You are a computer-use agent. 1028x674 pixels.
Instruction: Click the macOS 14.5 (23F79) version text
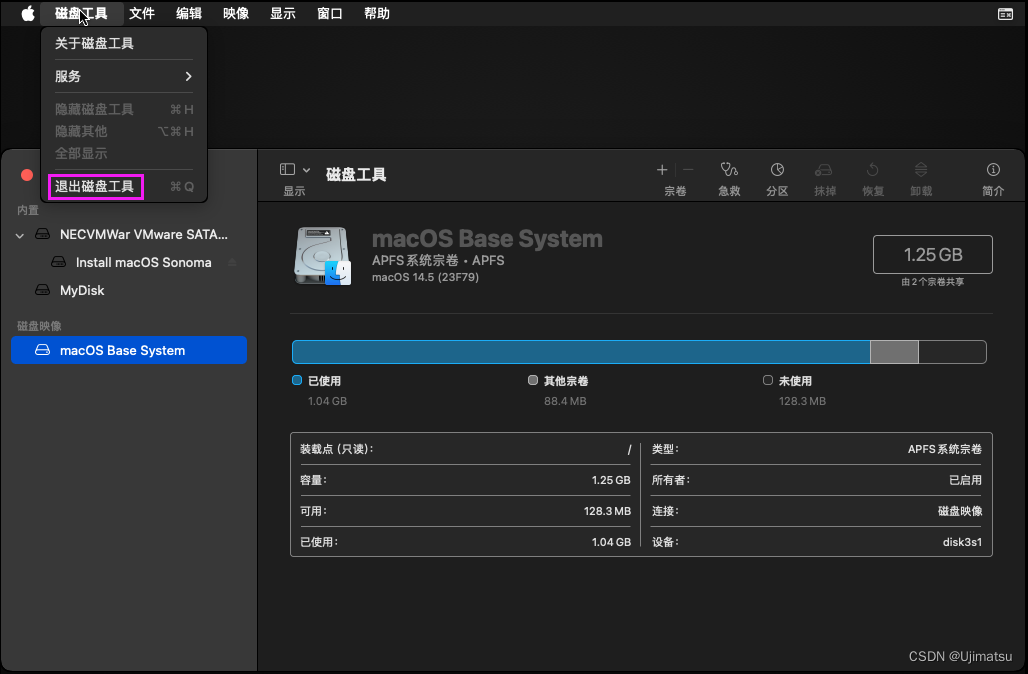(425, 277)
